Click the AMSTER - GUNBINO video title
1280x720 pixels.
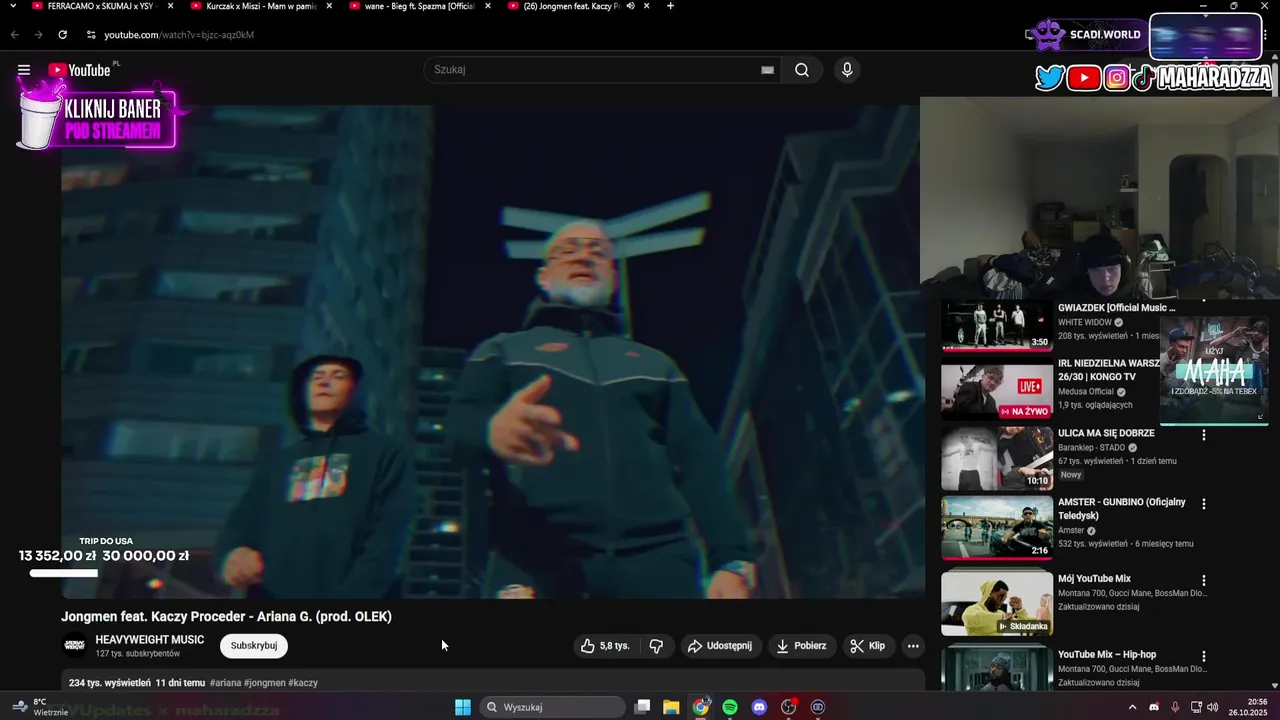(1122, 508)
